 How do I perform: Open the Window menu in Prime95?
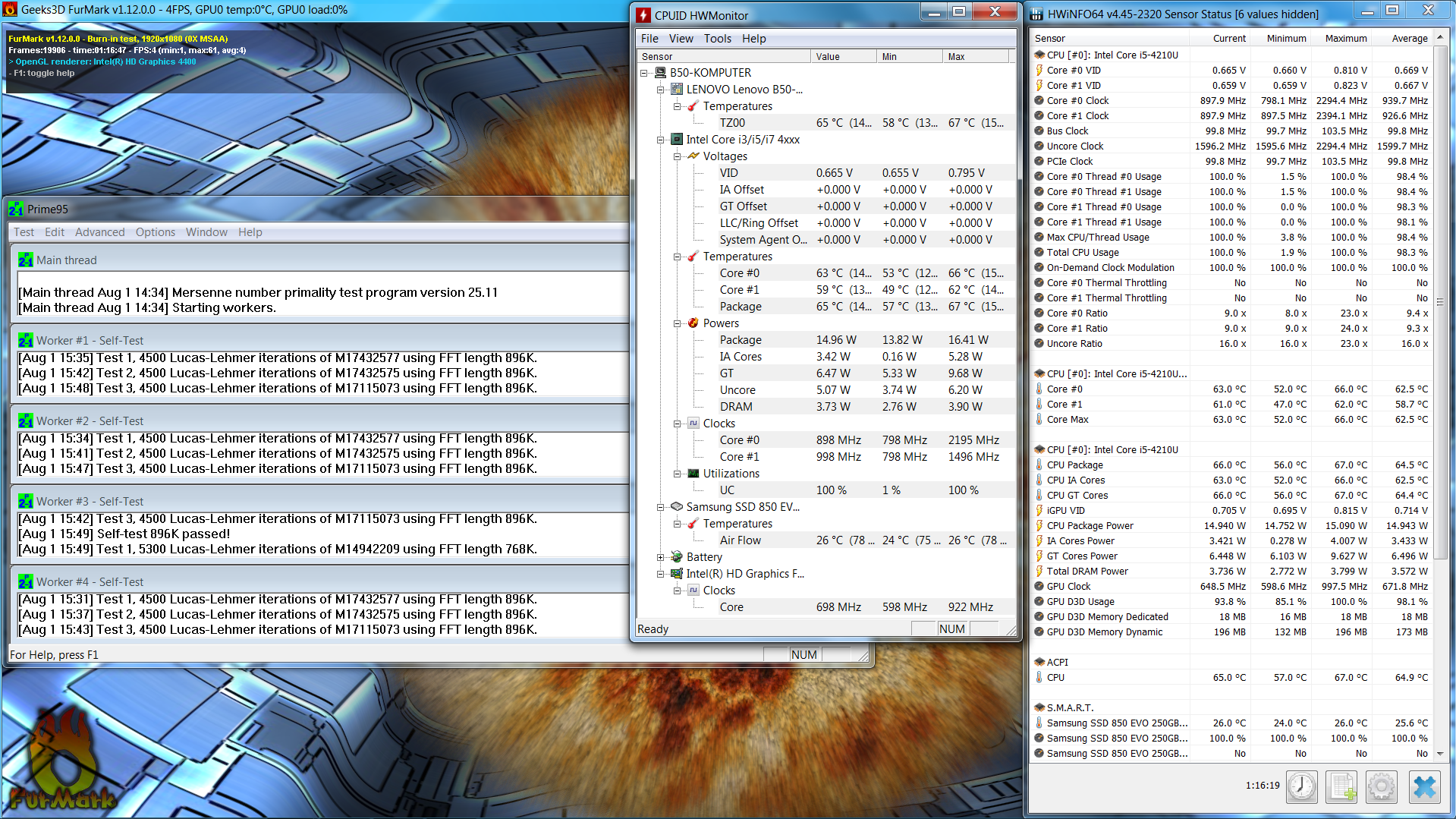coord(206,232)
